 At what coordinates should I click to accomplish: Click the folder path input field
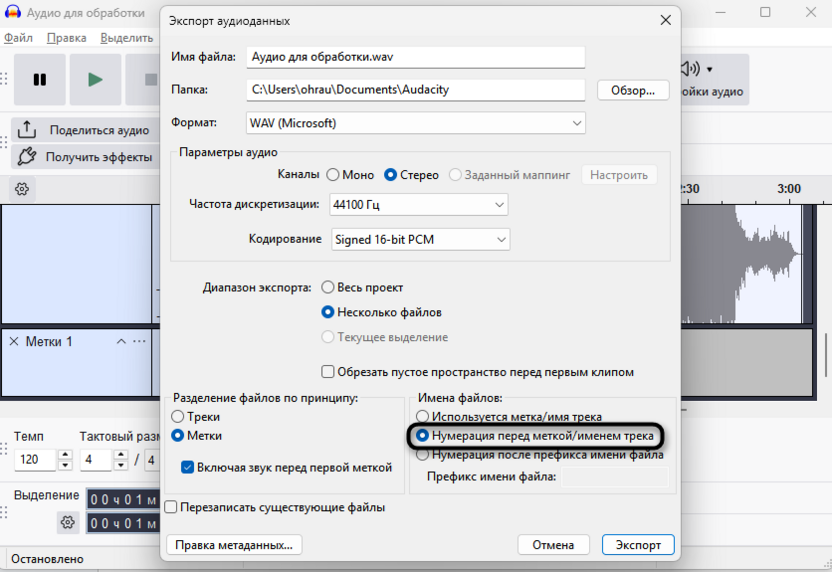(x=415, y=90)
